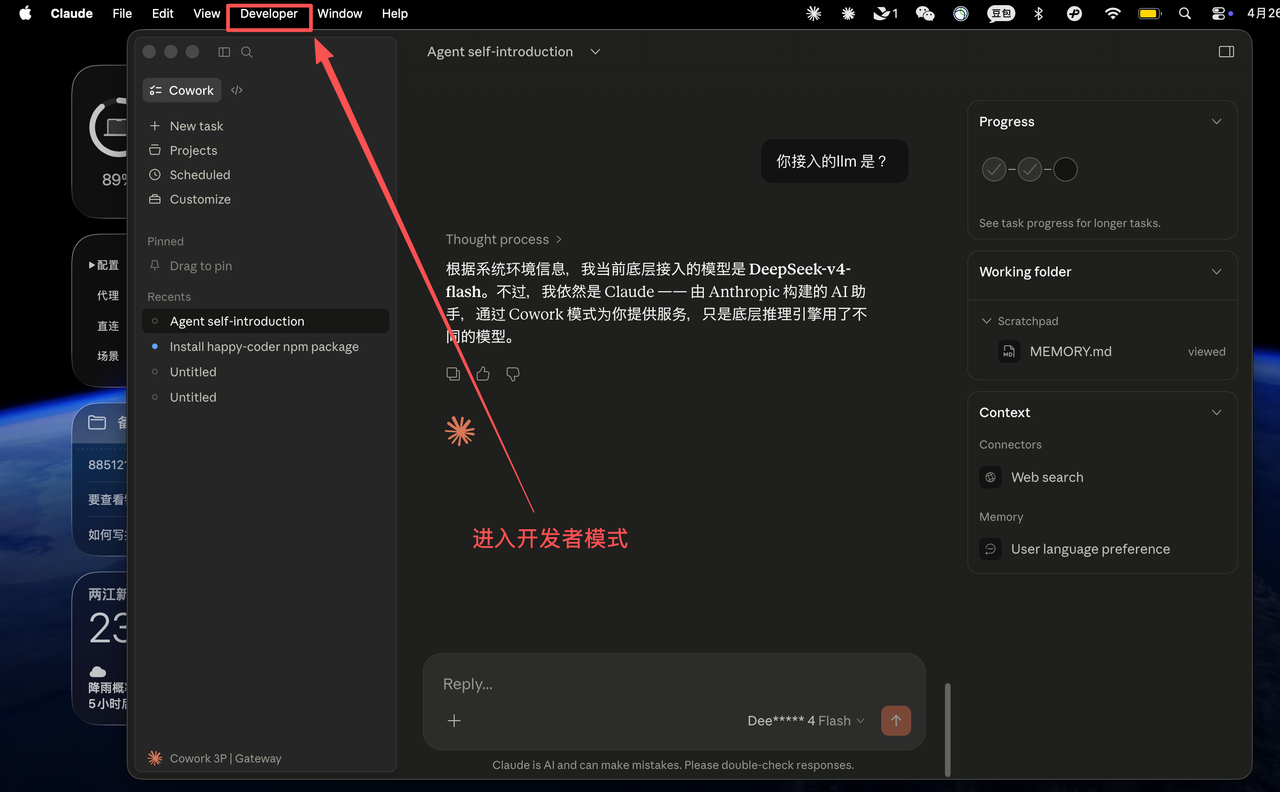Click the plus attachment icon in reply box
1280x792 pixels.
coord(454,721)
